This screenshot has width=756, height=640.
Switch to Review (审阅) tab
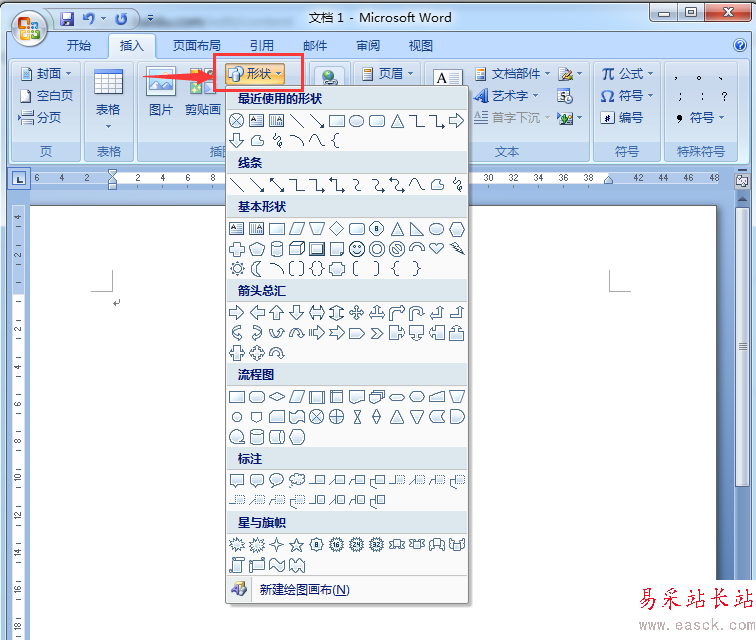pos(368,46)
